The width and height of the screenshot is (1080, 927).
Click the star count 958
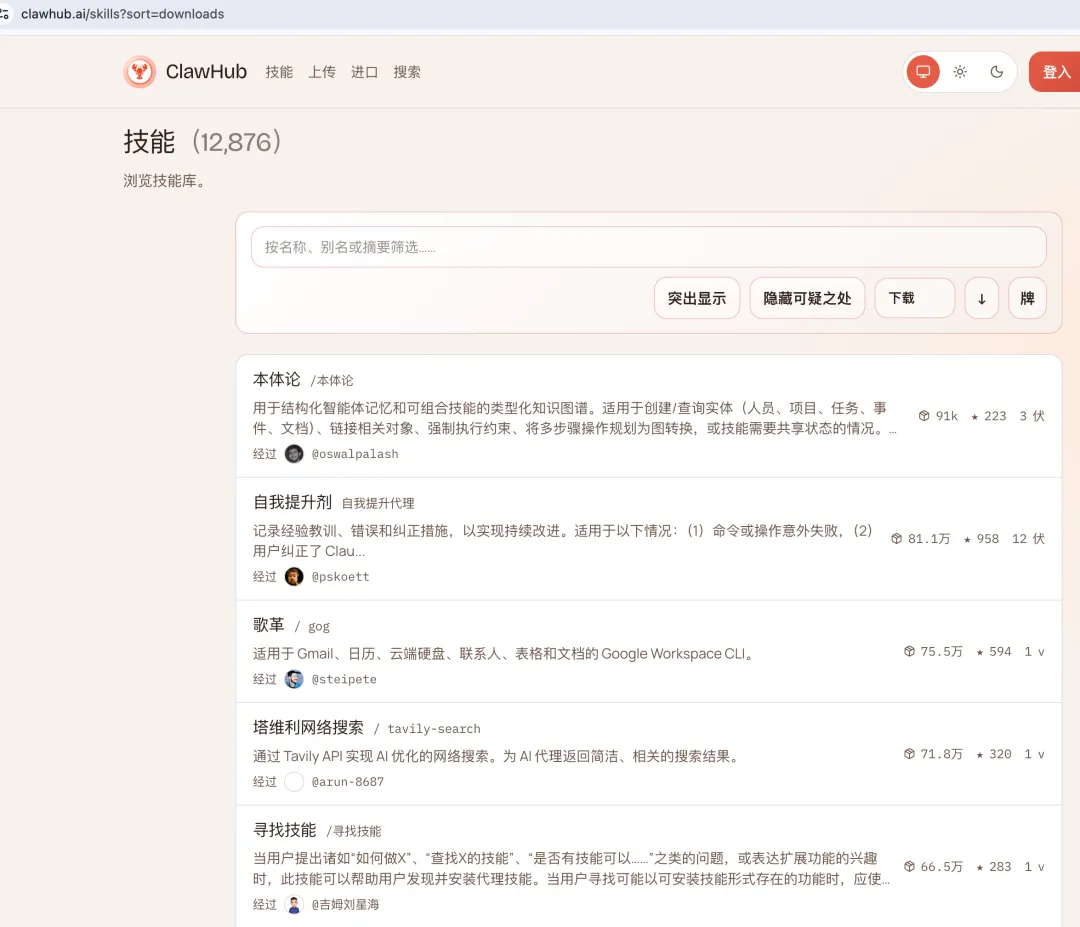tap(987, 539)
